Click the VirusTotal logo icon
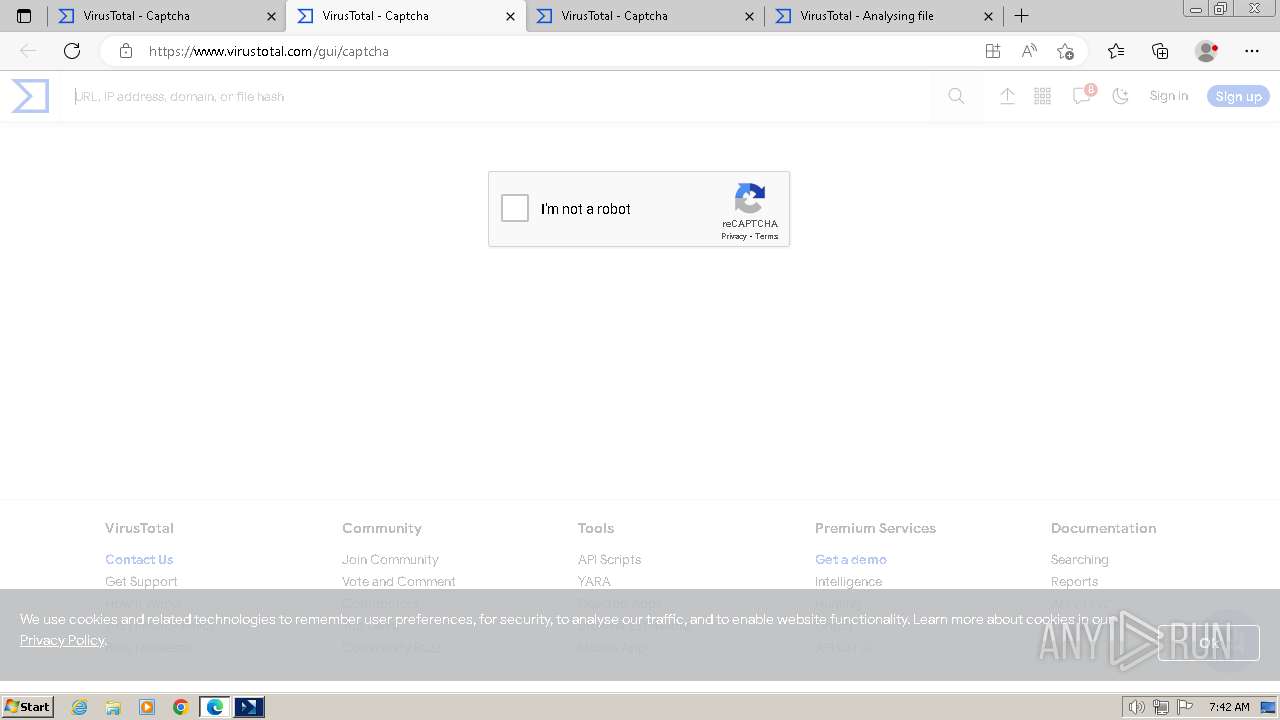The image size is (1280, 720). click(30, 96)
